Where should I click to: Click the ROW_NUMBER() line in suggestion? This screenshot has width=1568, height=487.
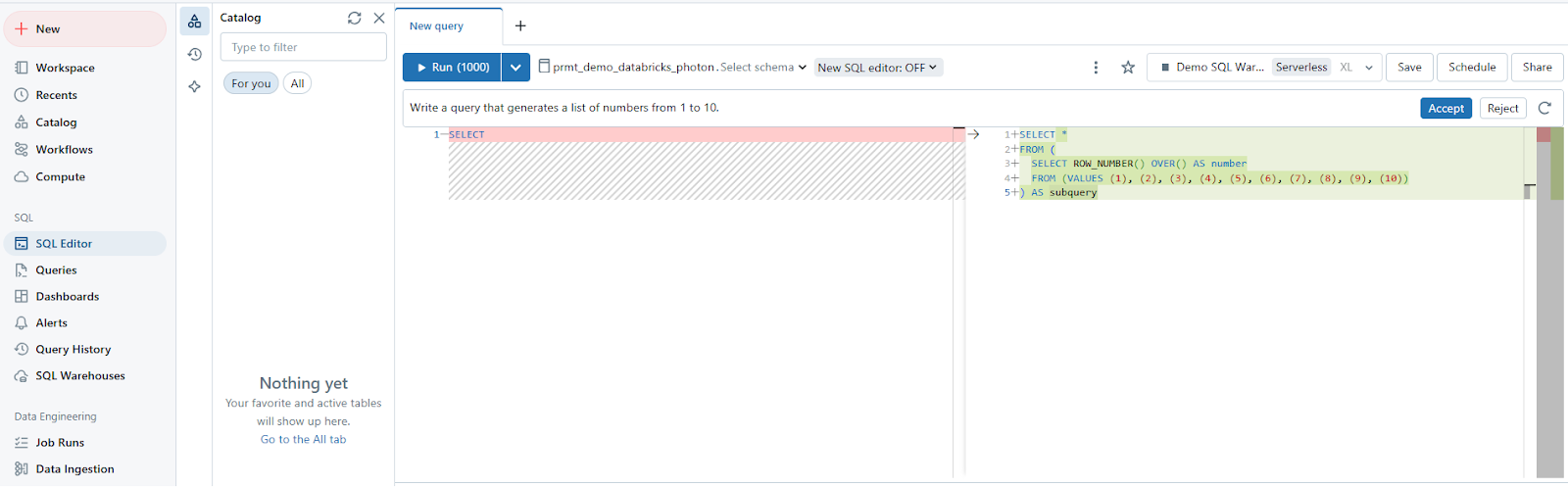pos(1139,164)
